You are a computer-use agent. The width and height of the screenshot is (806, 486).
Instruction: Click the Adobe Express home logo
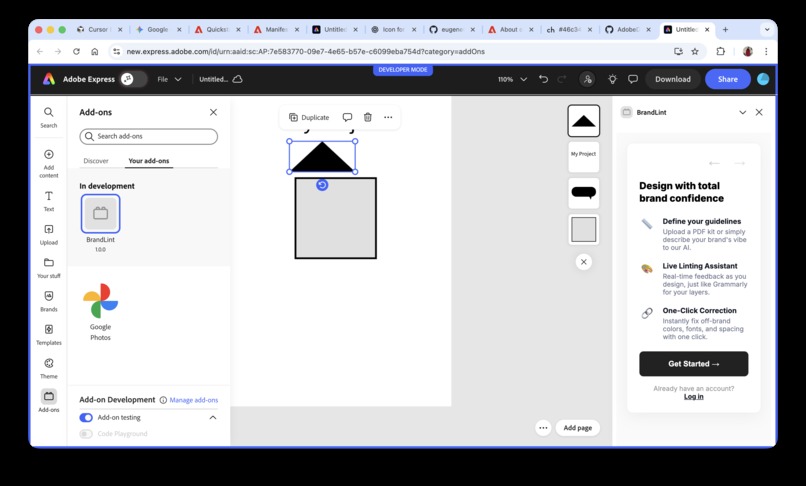pyautogui.click(x=49, y=79)
